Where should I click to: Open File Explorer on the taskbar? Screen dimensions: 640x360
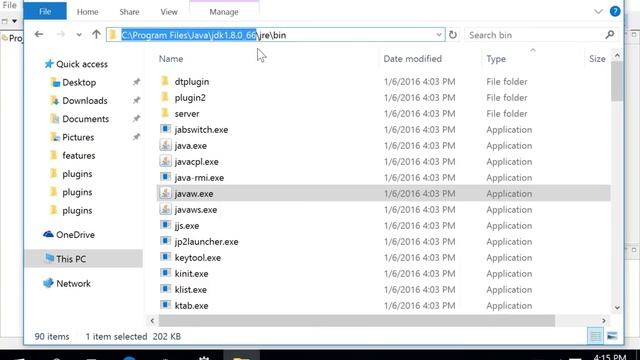pos(241,356)
